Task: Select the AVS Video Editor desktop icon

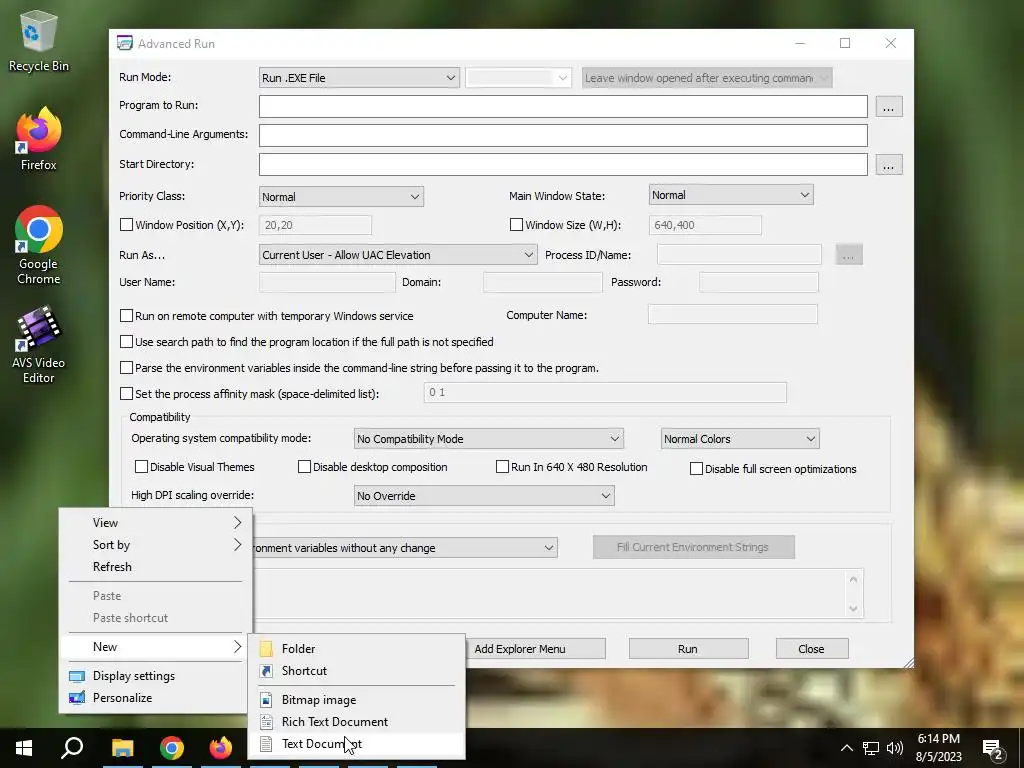Action: (39, 344)
